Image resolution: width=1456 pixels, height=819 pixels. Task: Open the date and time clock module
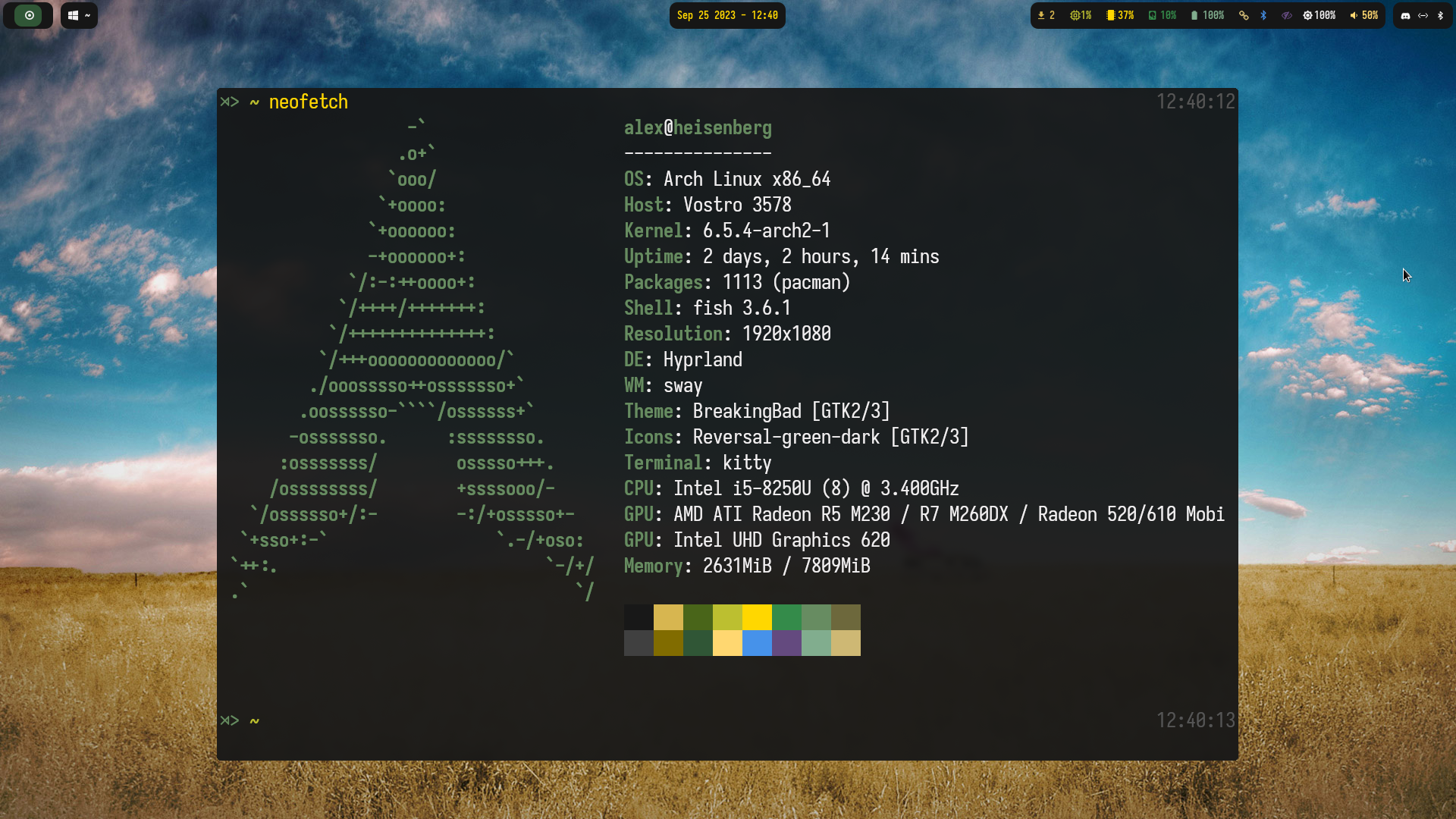(x=727, y=15)
